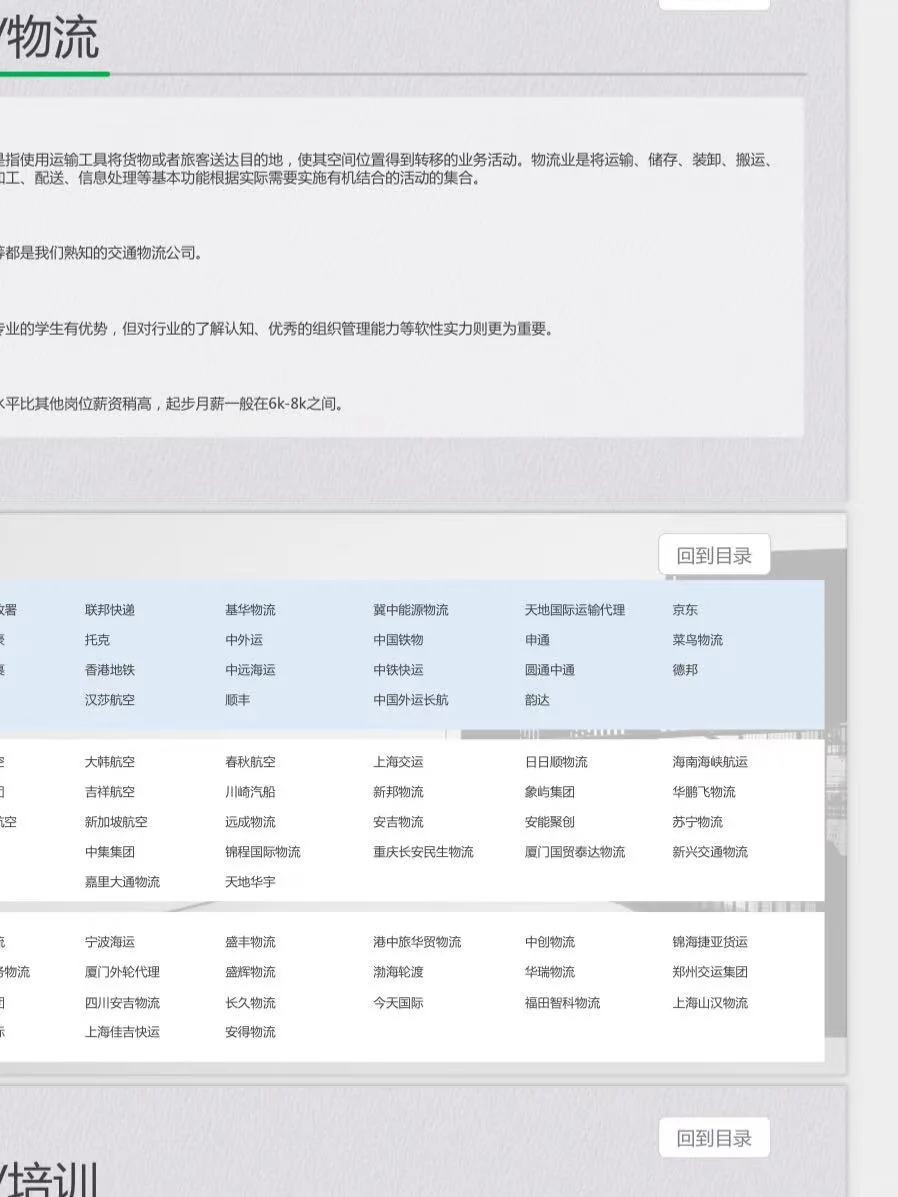Viewport: 898px width, 1197px height.
Task: Open 天地国际运输代理
Action: pyautogui.click(x=575, y=609)
